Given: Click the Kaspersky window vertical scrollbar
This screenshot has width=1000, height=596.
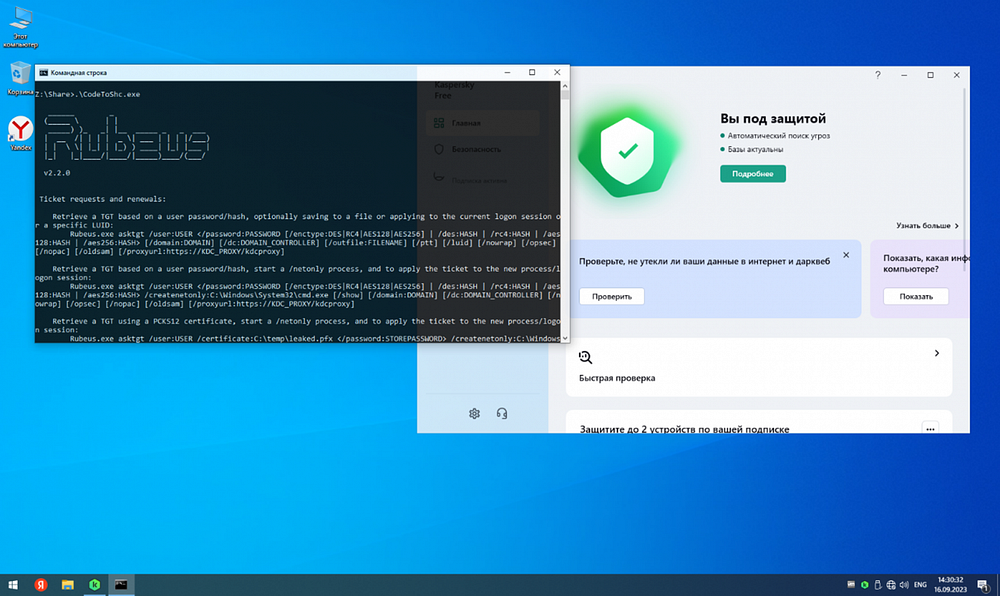Looking at the screenshot, I should click(x=964, y=180).
